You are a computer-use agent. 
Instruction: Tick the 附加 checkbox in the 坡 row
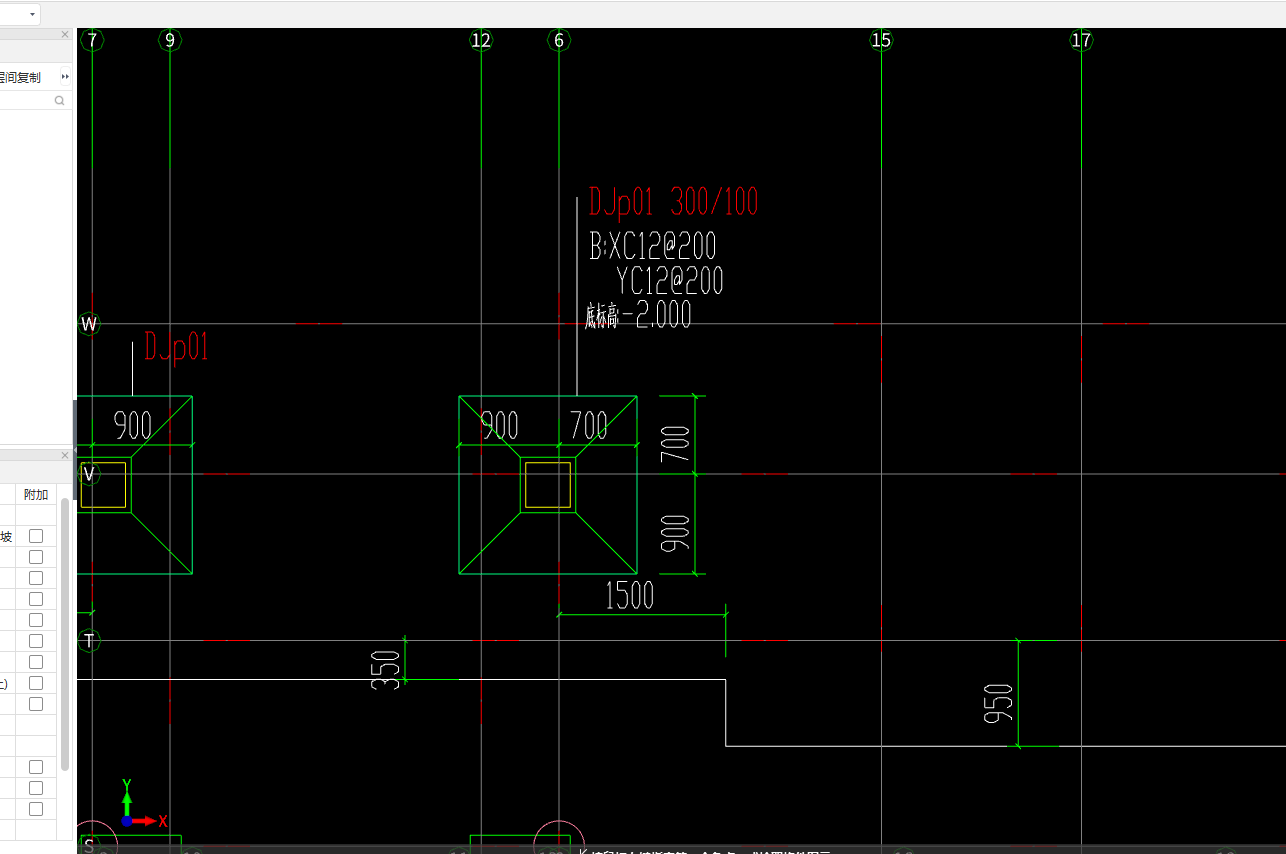(x=36, y=536)
